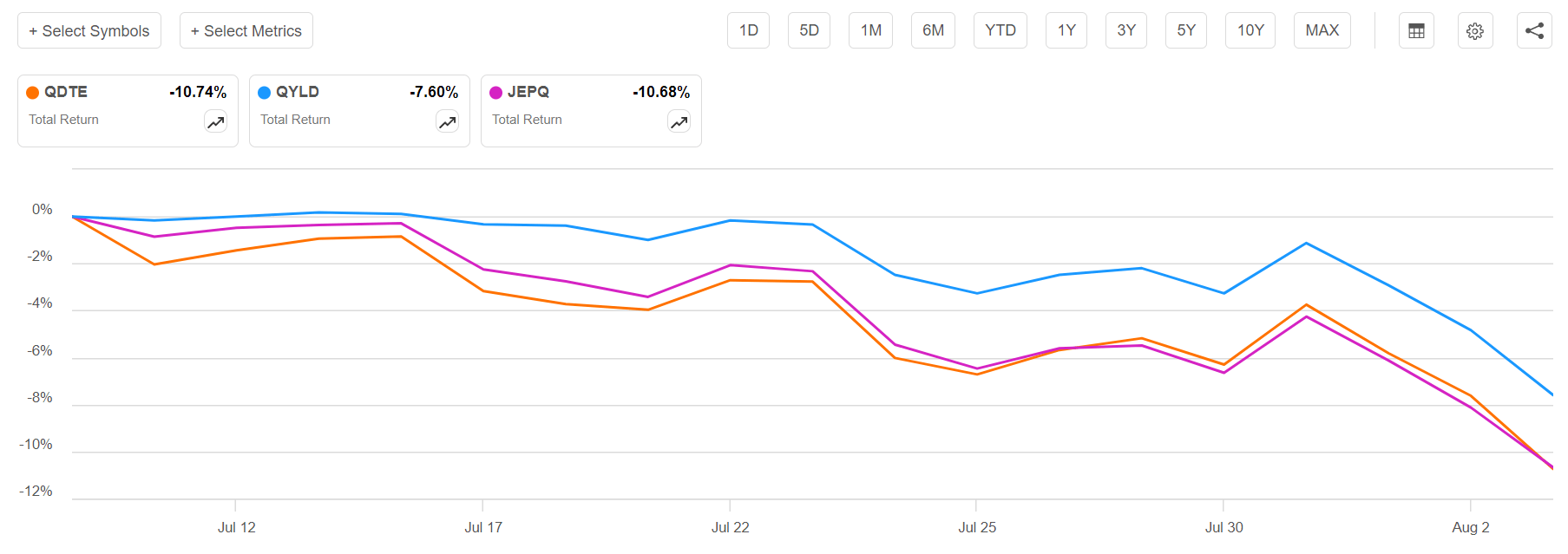The width and height of the screenshot is (1568, 554).
Task: Open the chart settings gear
Action: [x=1475, y=29]
